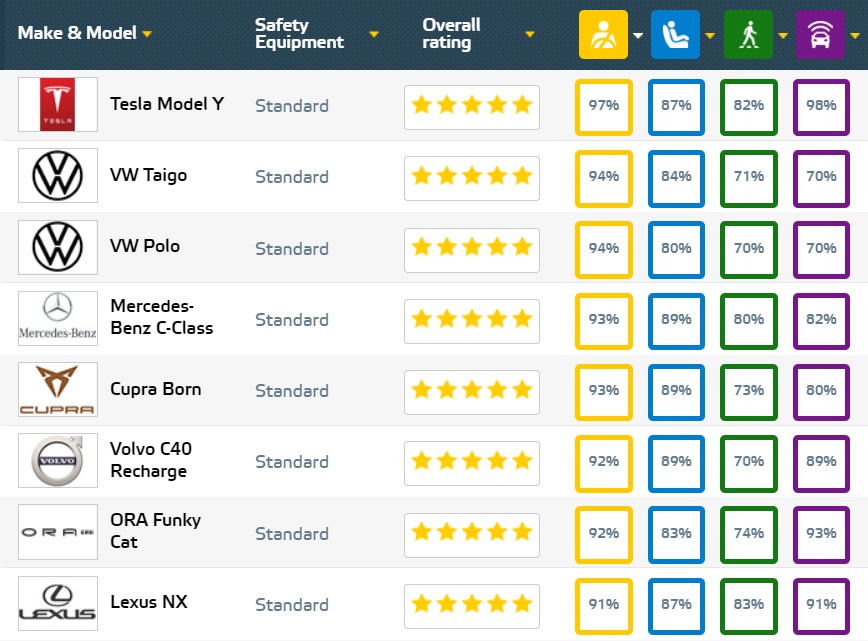Image resolution: width=868 pixels, height=641 pixels.
Task: Click the Cupra logo image
Action: [58, 390]
